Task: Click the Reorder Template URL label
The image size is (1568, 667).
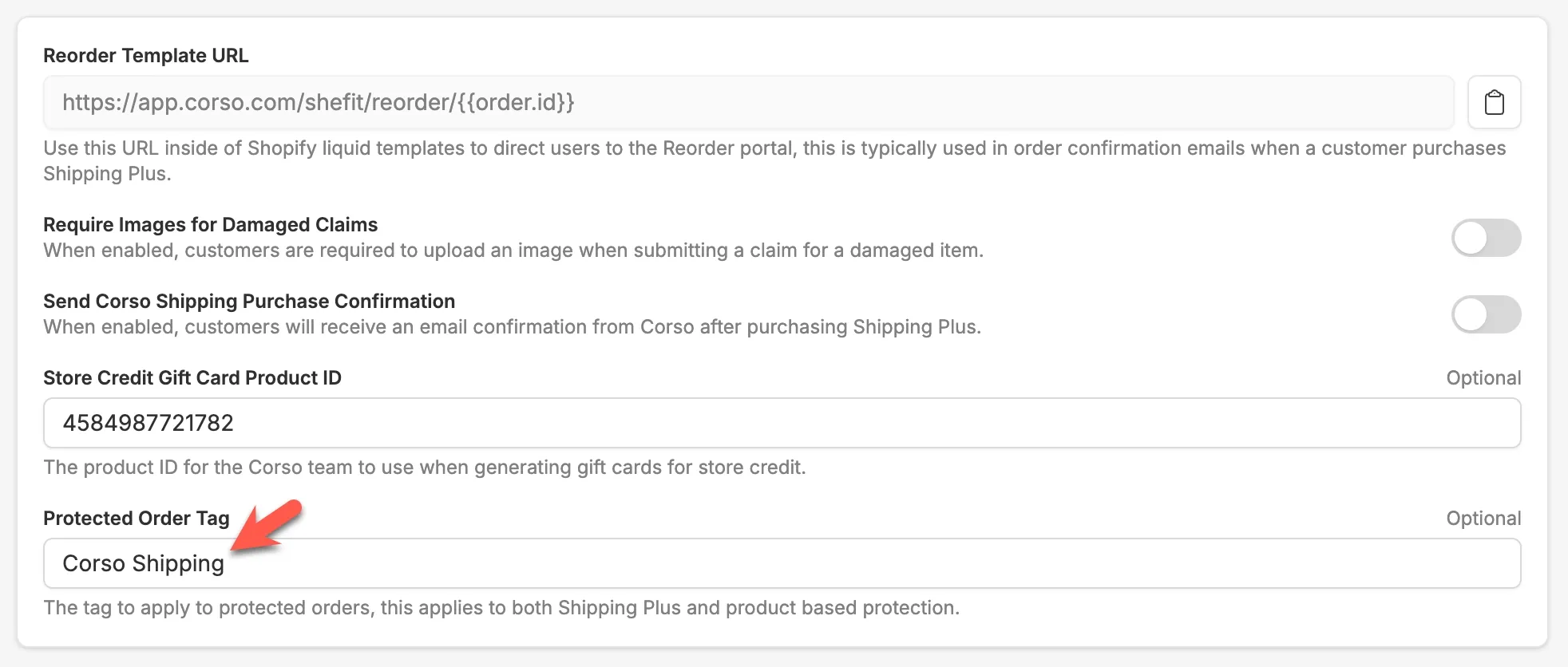Action: [x=145, y=56]
